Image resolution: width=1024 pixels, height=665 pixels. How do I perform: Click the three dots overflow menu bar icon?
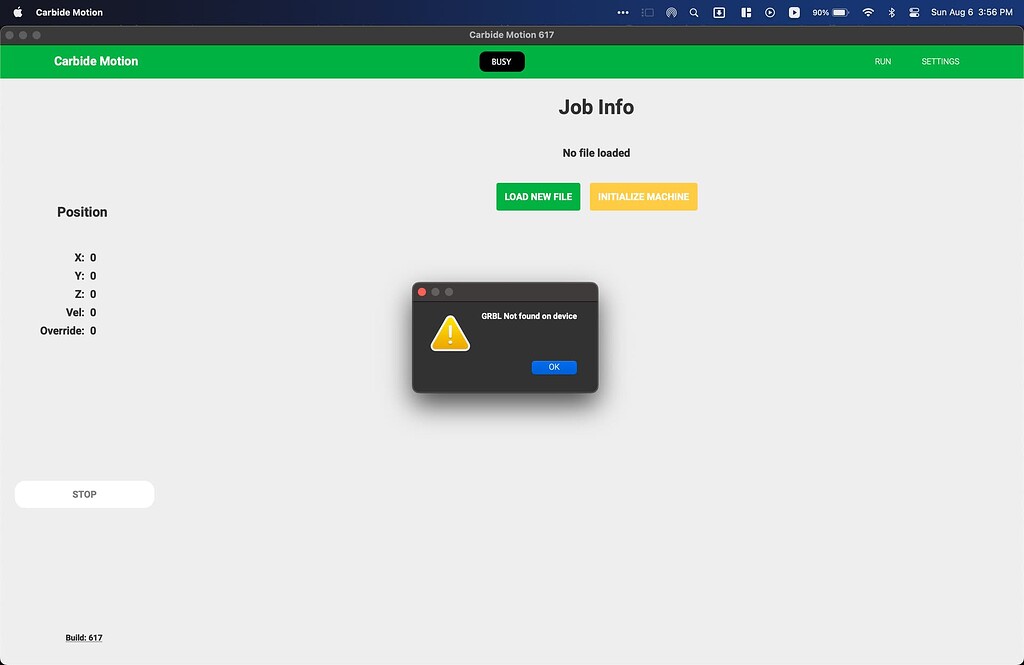[623, 12]
